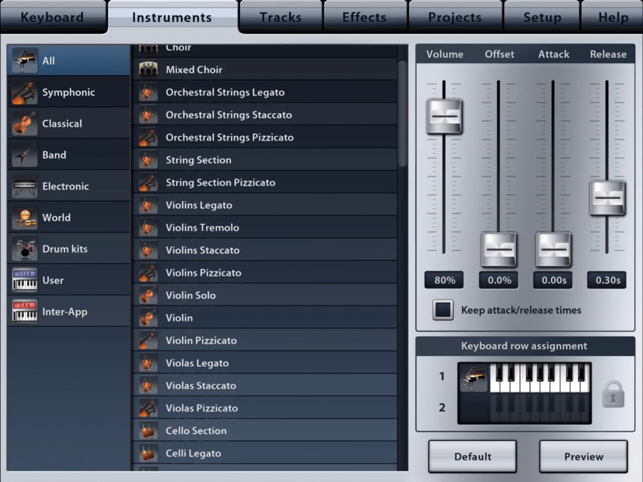The width and height of the screenshot is (643, 482).
Task: Click the Volume slider handle
Action: pos(445,116)
